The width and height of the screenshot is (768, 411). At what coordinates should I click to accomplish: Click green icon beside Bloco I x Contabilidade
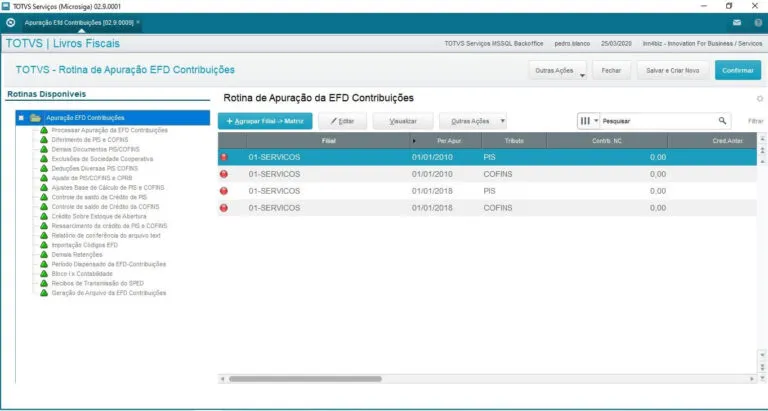point(44,274)
